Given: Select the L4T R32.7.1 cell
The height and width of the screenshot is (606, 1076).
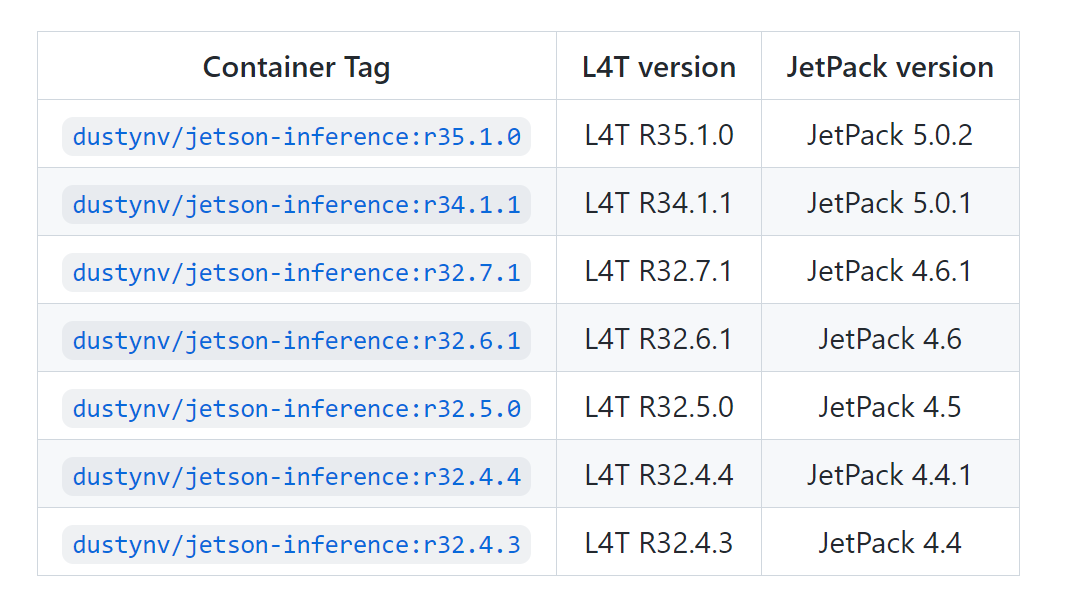Looking at the screenshot, I should pos(659,270).
